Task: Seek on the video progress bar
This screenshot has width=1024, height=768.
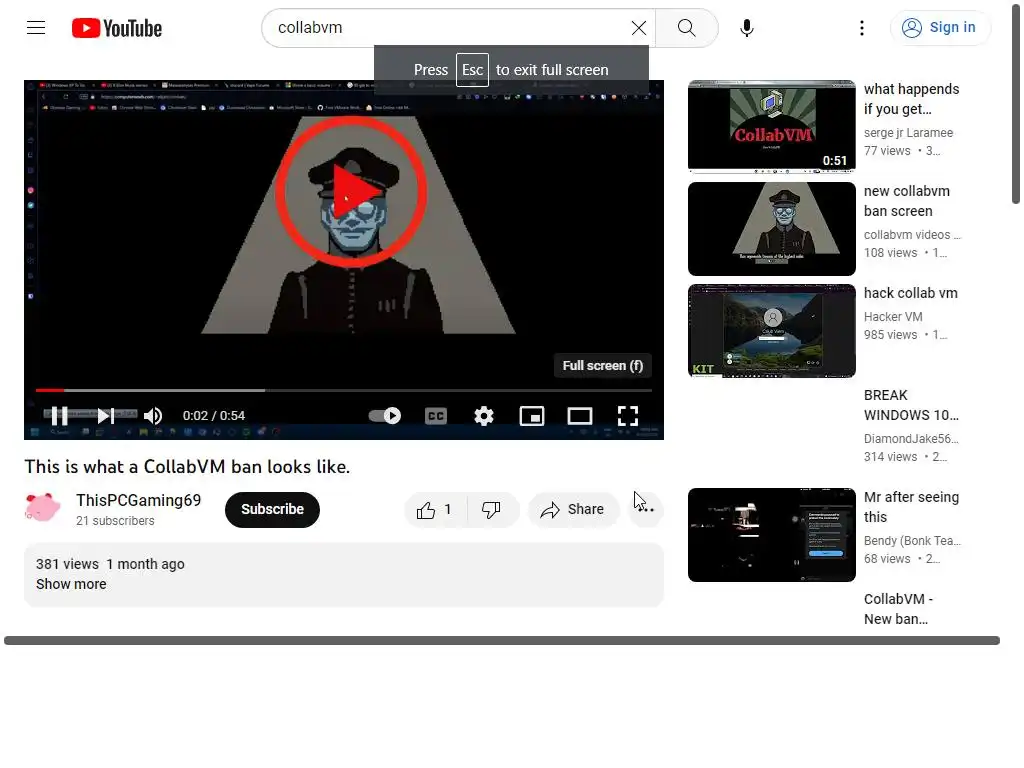Action: 344,390
